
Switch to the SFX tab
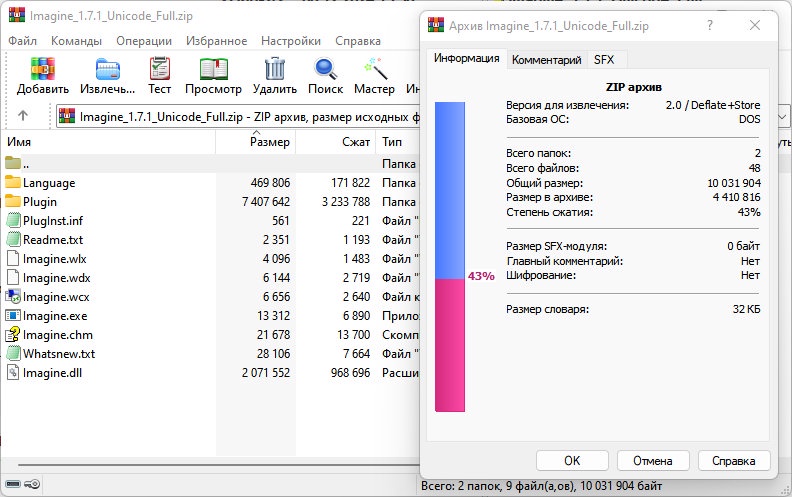(x=603, y=60)
